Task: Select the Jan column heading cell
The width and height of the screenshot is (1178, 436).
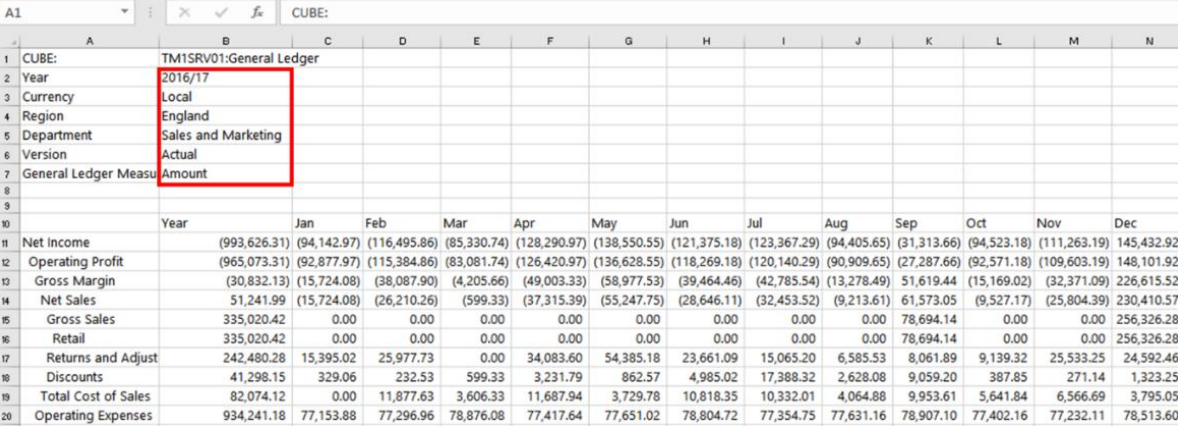Action: coord(328,223)
